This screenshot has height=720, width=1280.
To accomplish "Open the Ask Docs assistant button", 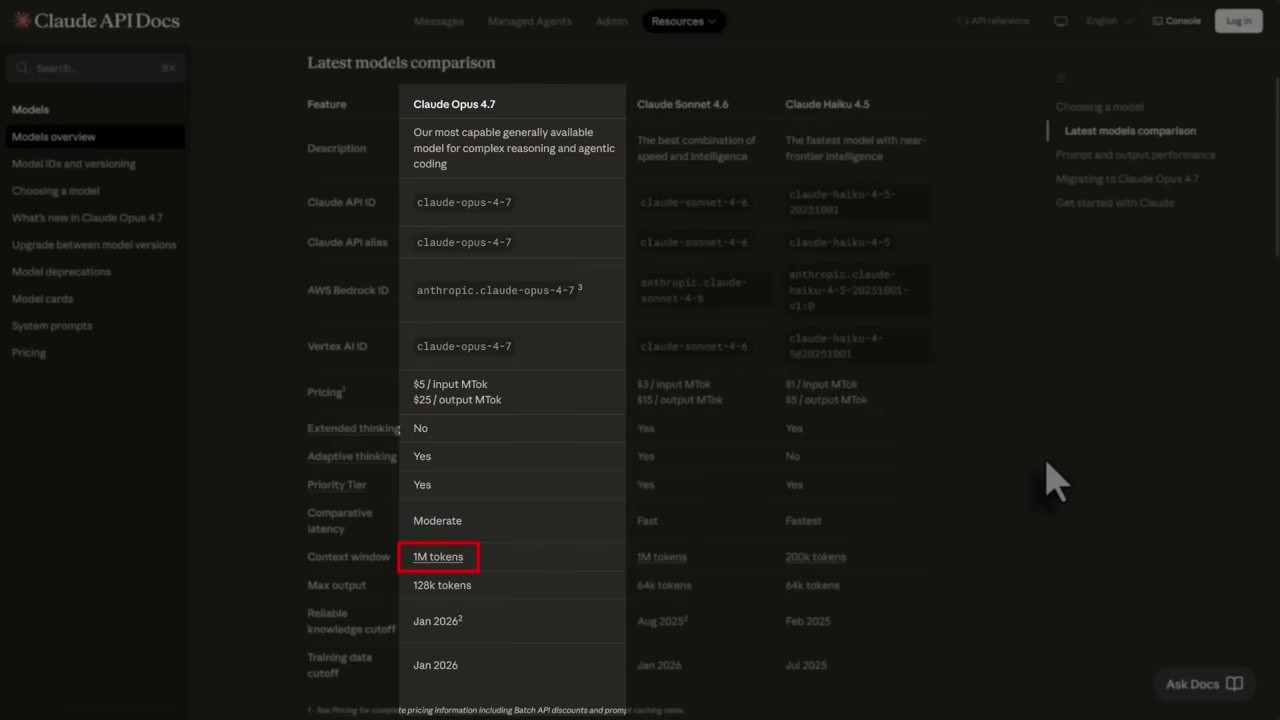I will click(x=1204, y=684).
